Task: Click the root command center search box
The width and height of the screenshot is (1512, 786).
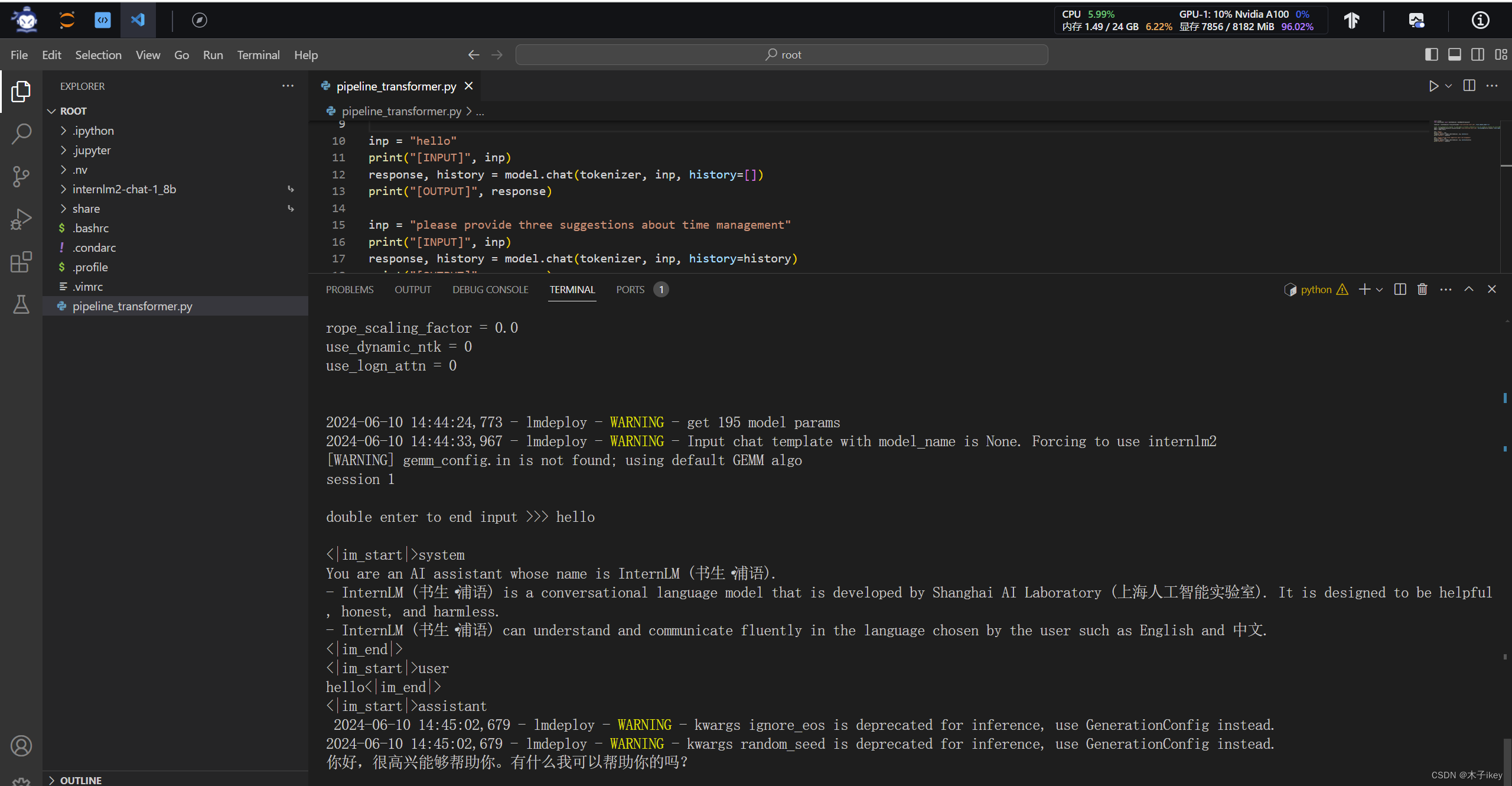Action: (781, 55)
